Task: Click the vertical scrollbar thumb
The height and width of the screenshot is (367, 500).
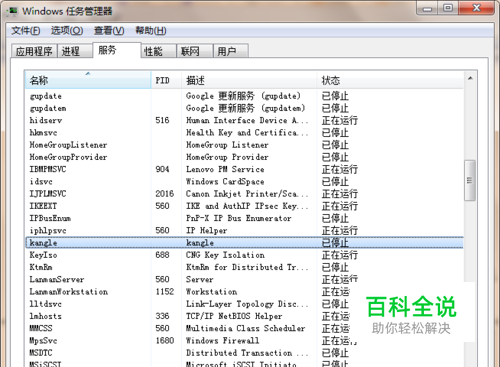Action: (470, 180)
